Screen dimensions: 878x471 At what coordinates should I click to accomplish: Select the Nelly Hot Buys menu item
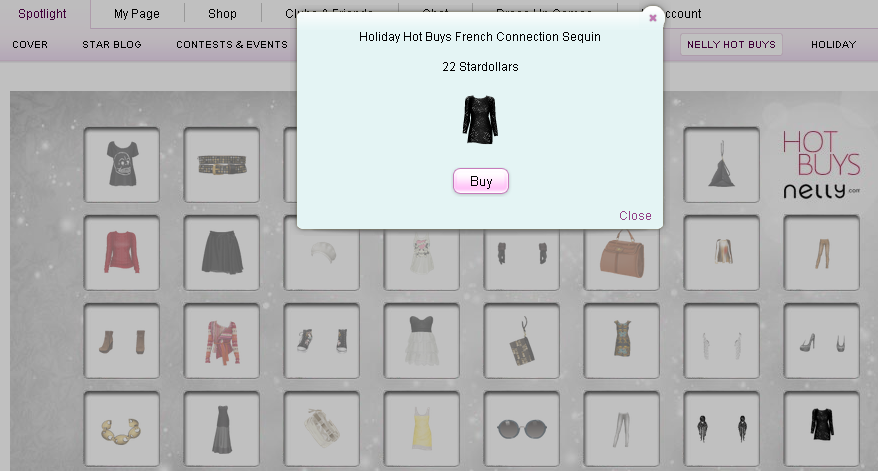(731, 44)
